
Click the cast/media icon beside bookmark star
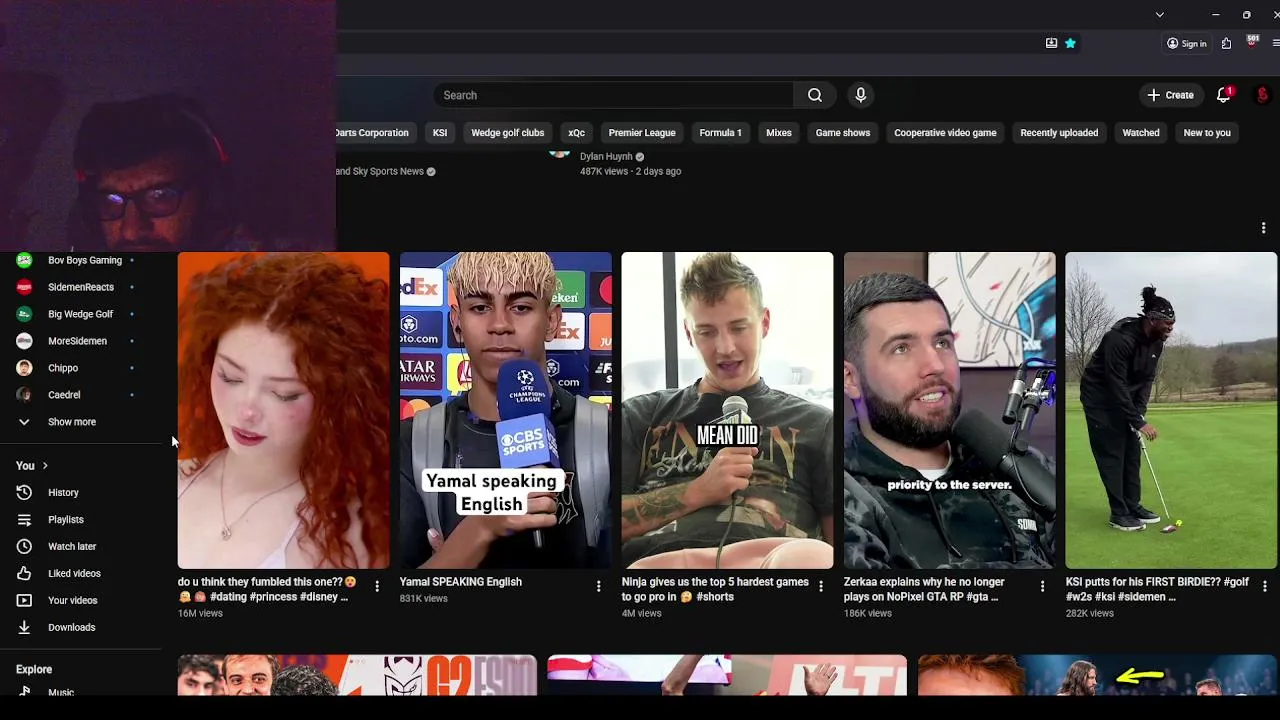tap(1051, 43)
